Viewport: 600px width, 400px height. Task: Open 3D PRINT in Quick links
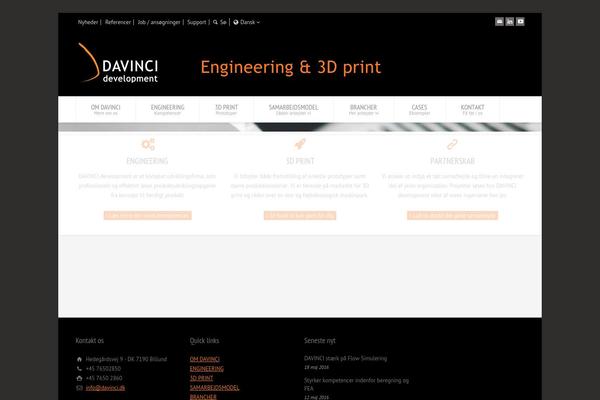[201, 378]
